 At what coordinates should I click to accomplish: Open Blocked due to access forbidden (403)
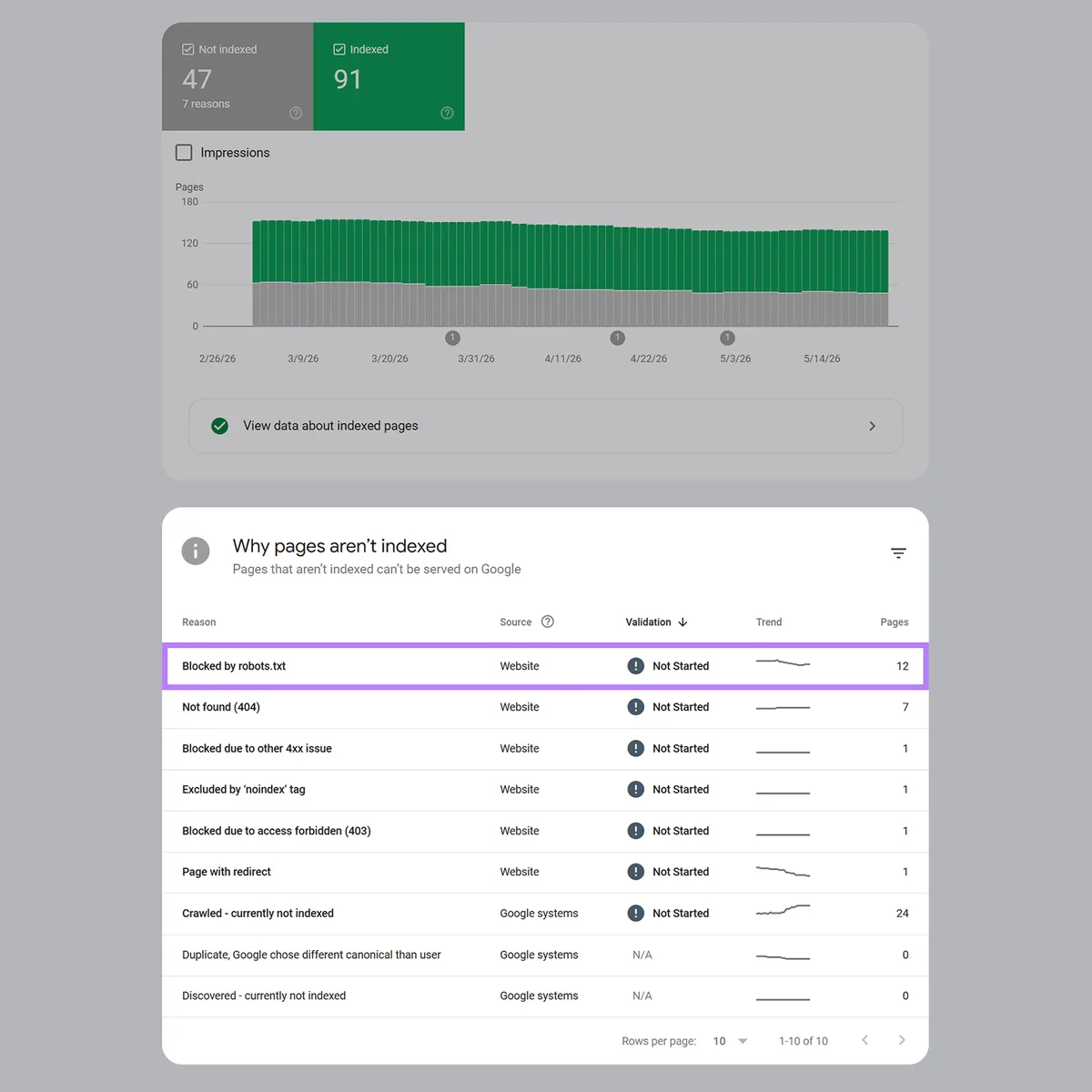point(545,831)
